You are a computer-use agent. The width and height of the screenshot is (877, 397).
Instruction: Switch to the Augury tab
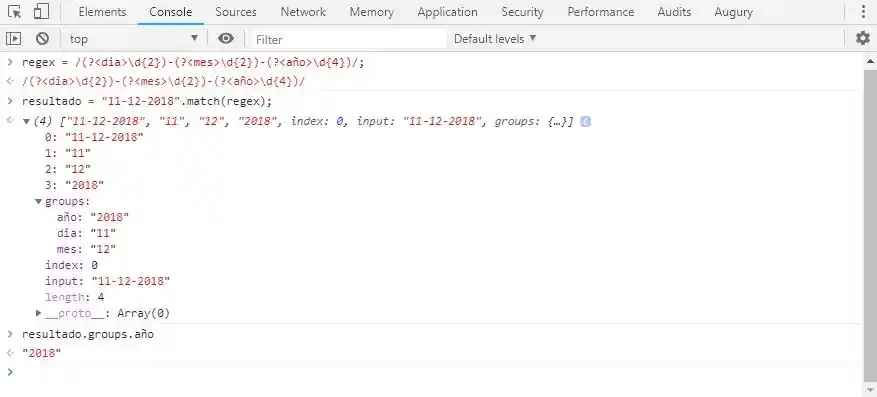point(733,12)
